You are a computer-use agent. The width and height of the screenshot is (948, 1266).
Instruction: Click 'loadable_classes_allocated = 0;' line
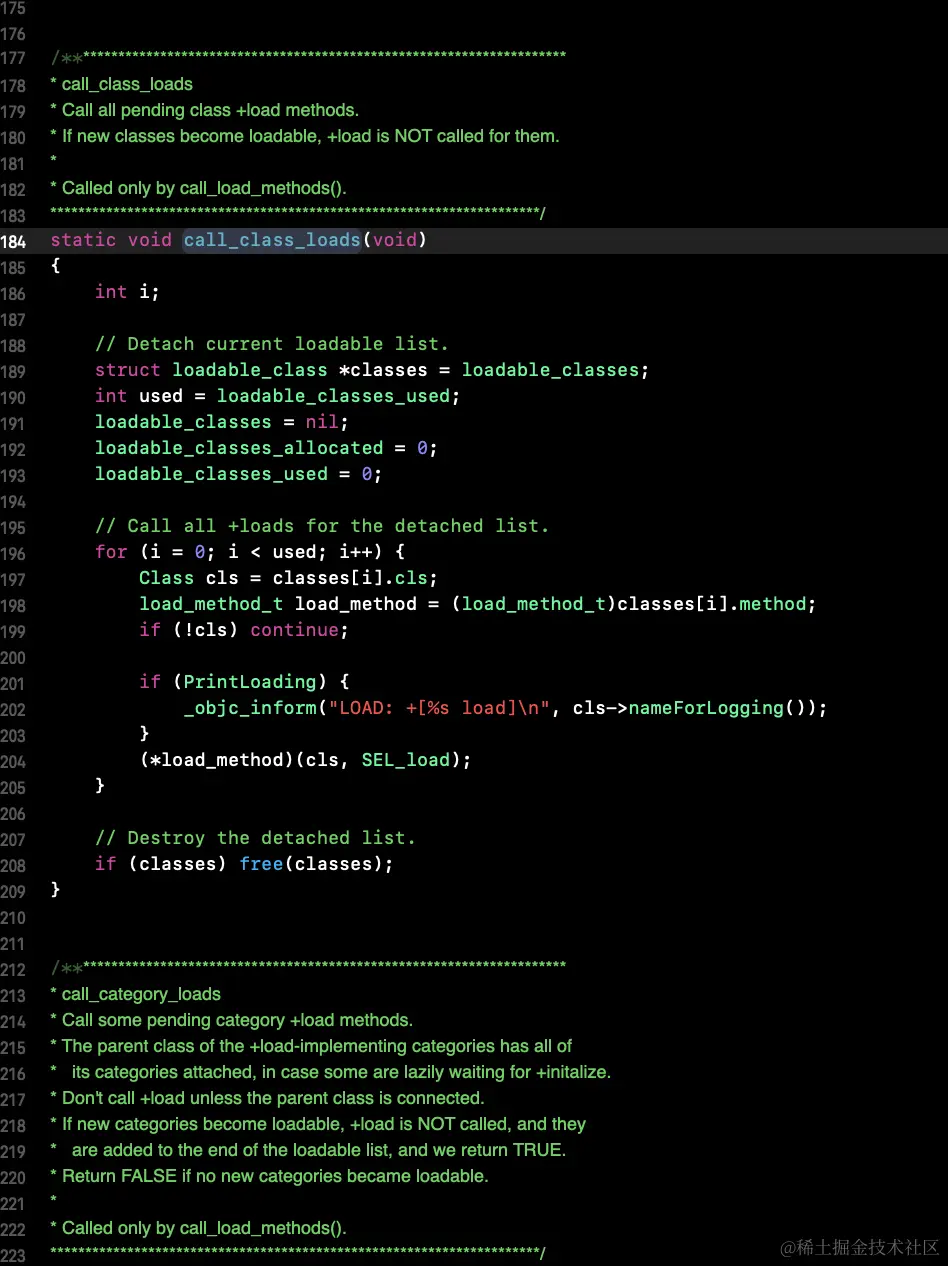point(266,448)
